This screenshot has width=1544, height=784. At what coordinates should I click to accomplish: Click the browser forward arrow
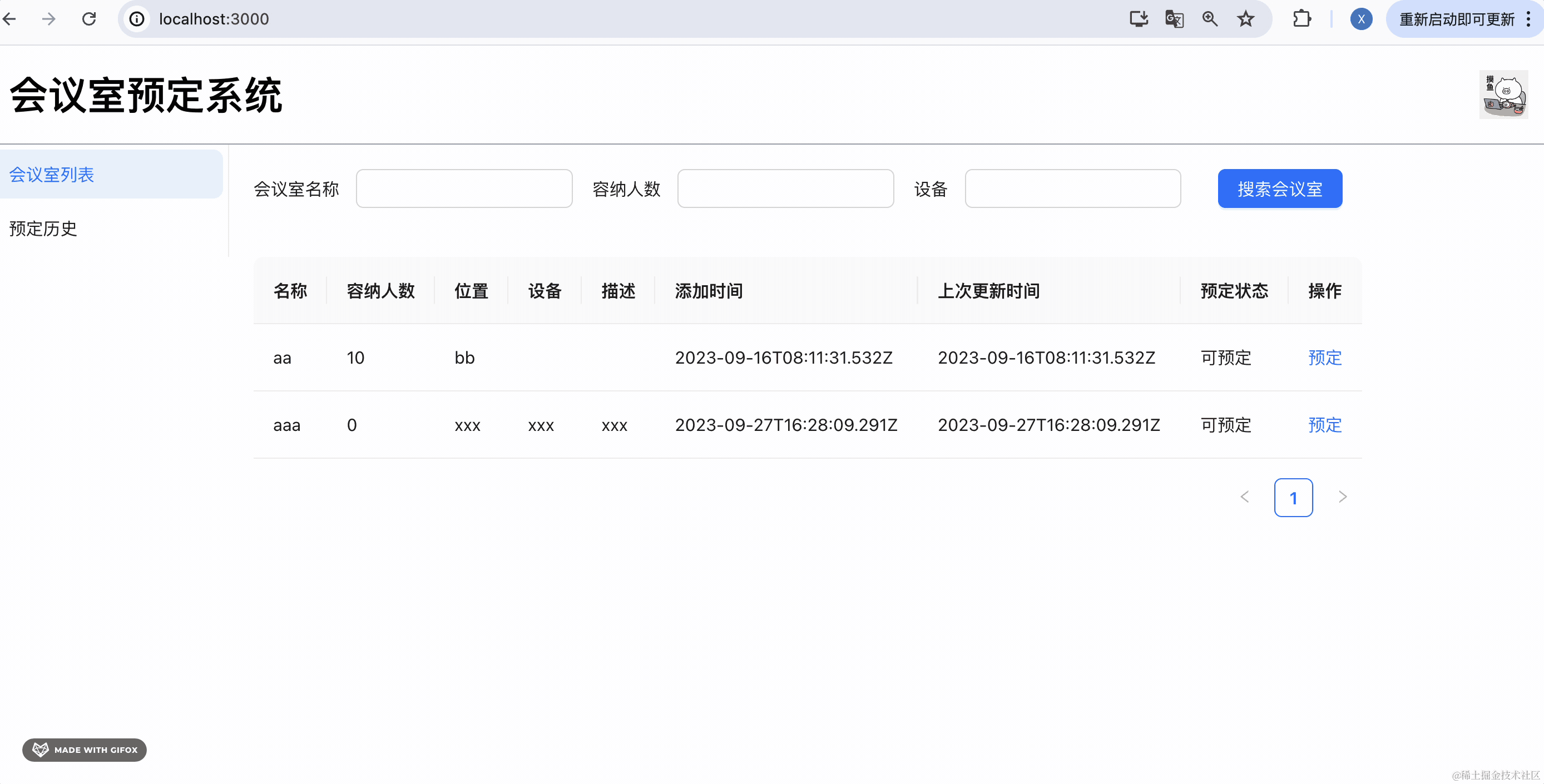(48, 19)
